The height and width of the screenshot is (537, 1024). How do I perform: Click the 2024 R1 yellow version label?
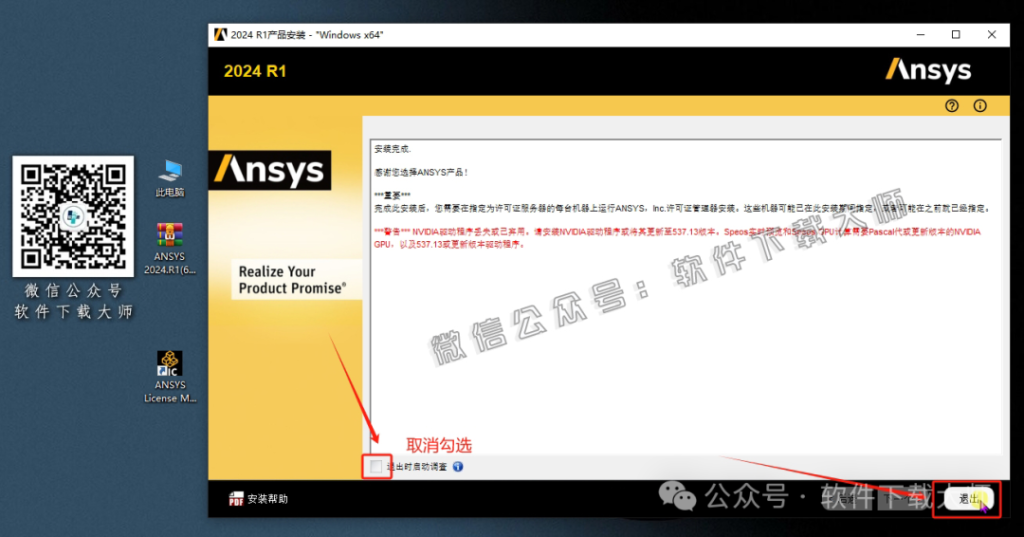click(255, 71)
